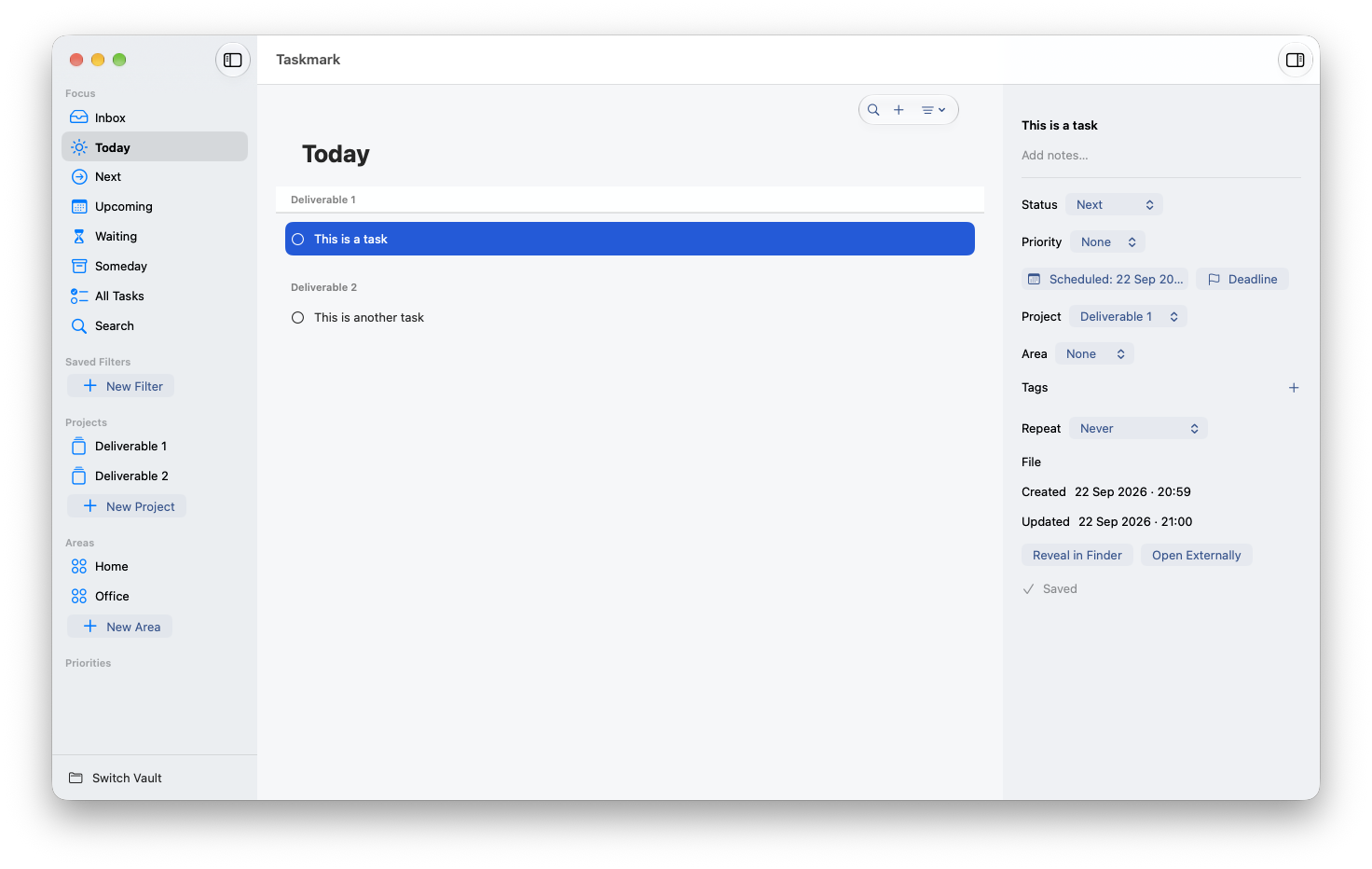Set a Deadline for the task
Screen dimensions: 1372x869
(1242, 280)
